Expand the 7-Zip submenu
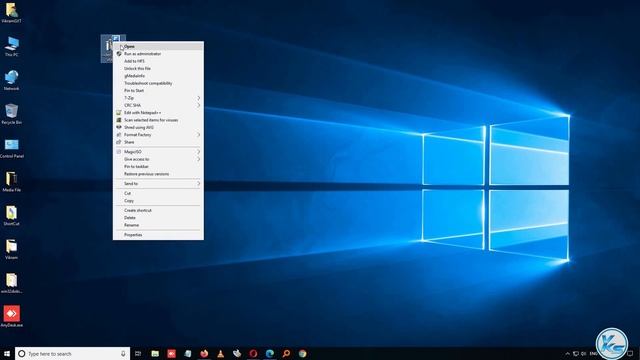The width and height of the screenshot is (640, 360). tap(158, 98)
